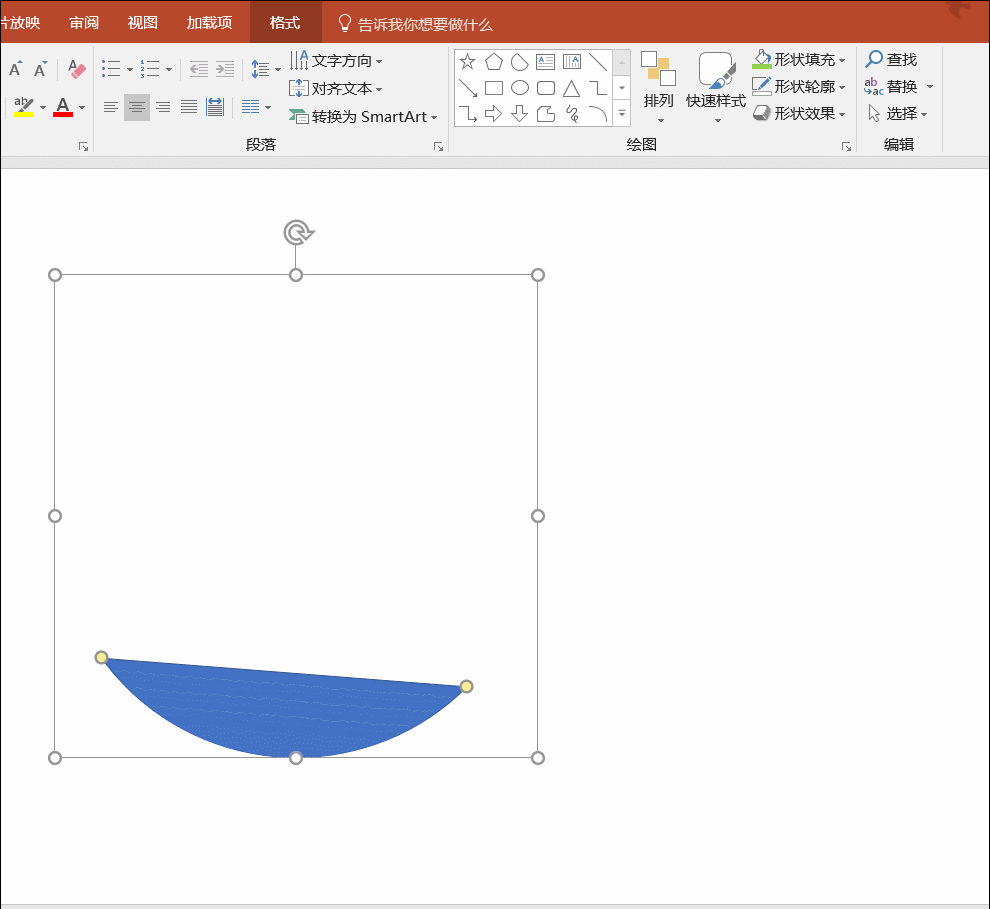This screenshot has height=909, width=990.
Task: Click the rotation handle above the shape
Action: (297, 233)
